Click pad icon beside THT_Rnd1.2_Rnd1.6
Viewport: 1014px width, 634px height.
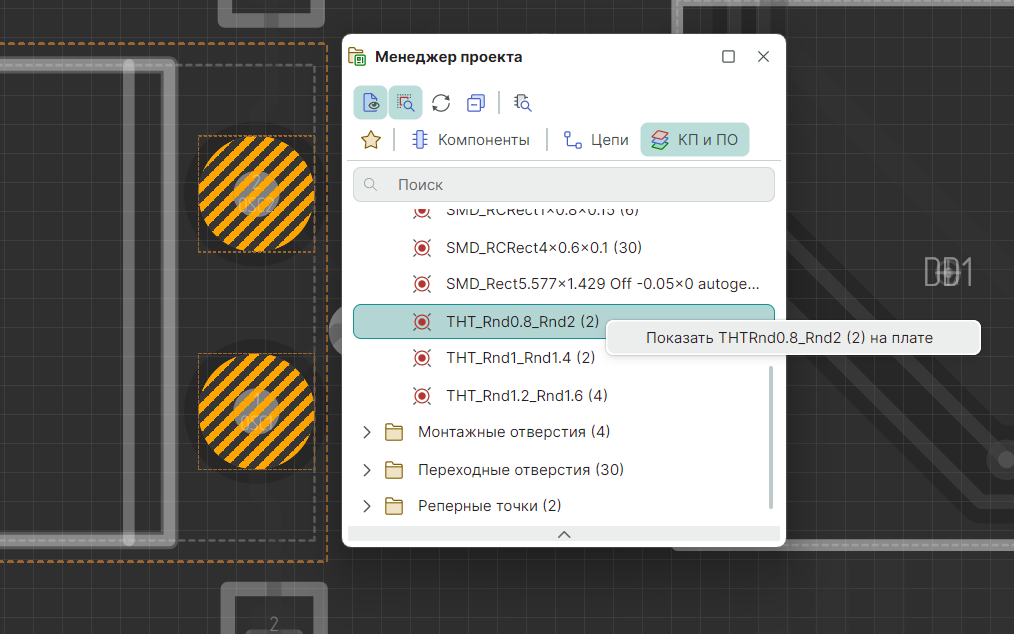tap(422, 395)
